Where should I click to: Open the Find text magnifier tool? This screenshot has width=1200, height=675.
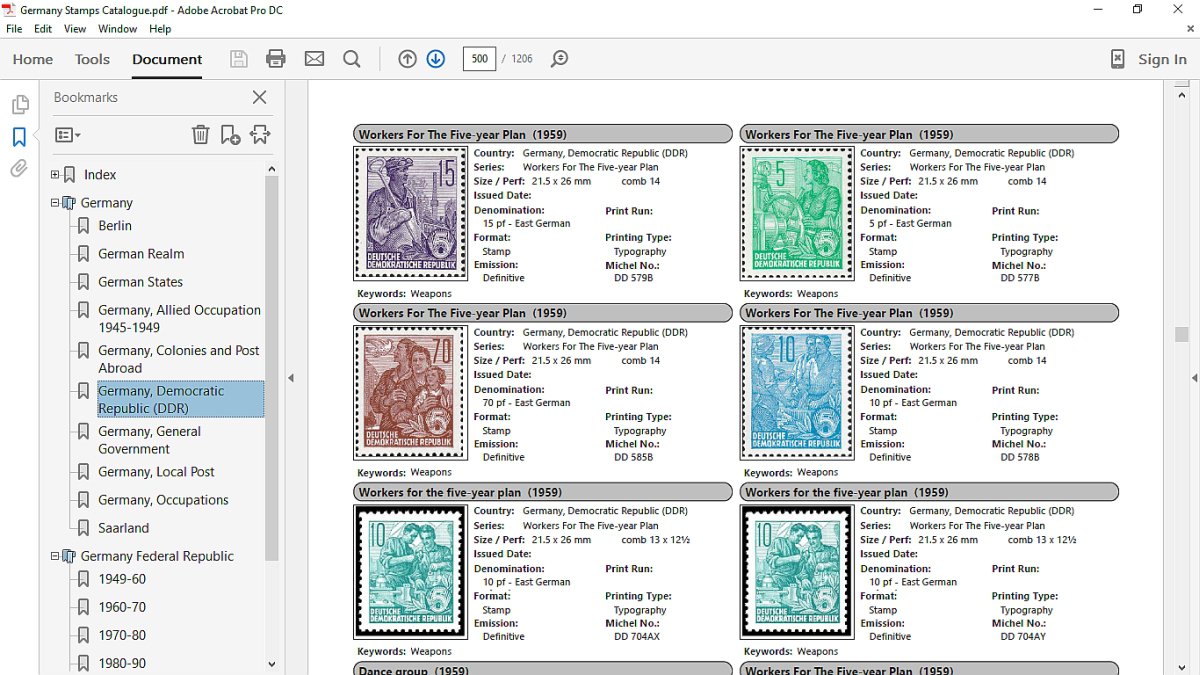tap(352, 59)
